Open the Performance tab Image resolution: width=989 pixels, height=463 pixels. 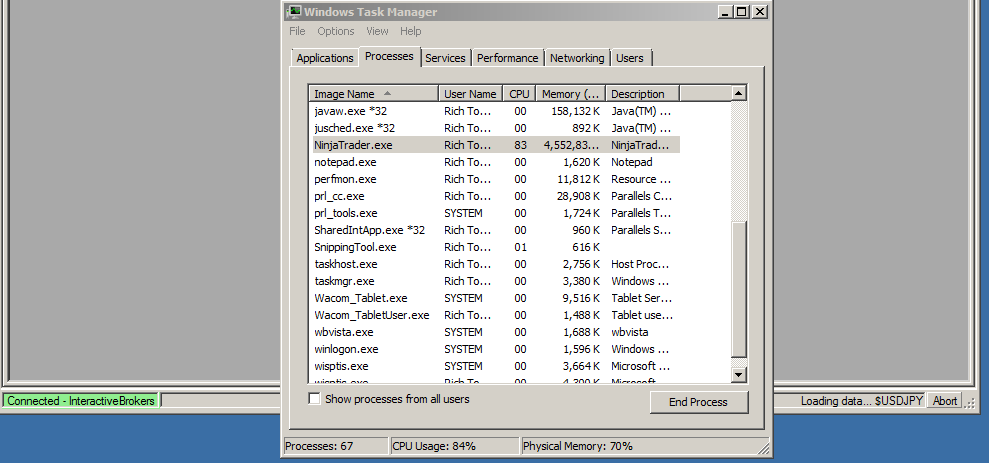(x=508, y=58)
